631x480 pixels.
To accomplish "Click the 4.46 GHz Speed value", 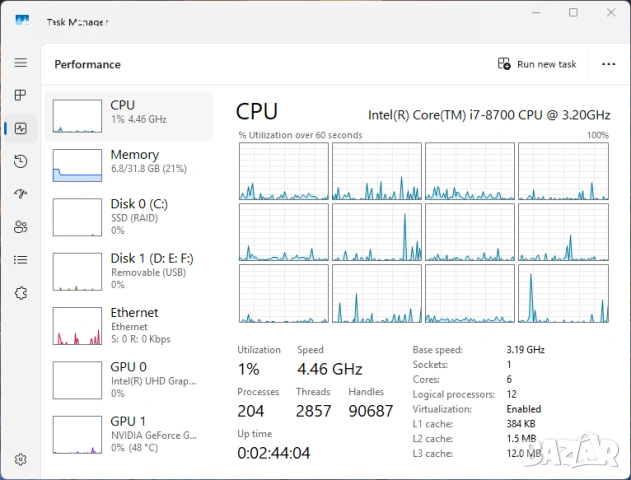I will [330, 369].
